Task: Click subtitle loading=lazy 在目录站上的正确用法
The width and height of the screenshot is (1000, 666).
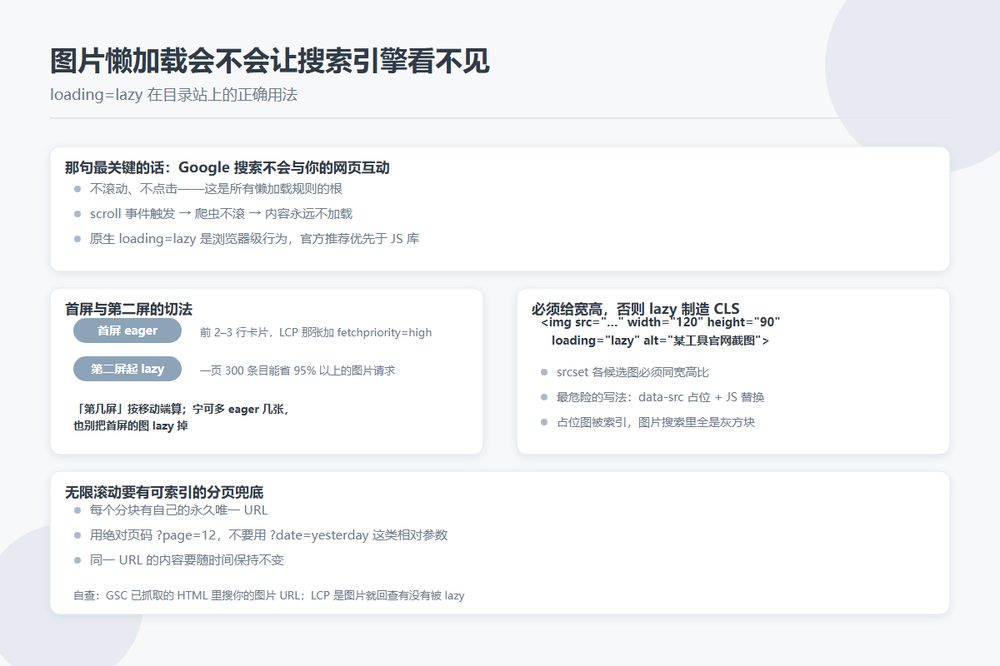Action: click(x=173, y=95)
